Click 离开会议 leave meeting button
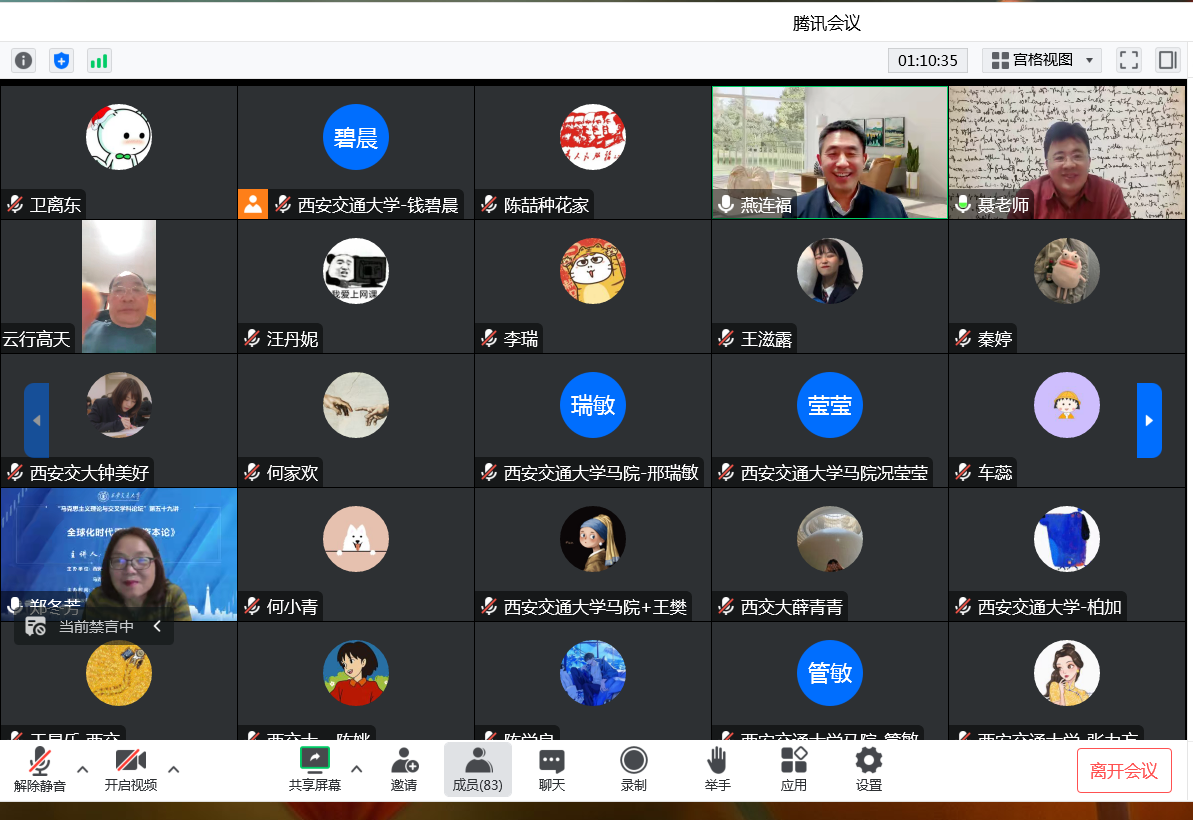Viewport: 1193px width, 820px height. pyautogui.click(x=1124, y=770)
